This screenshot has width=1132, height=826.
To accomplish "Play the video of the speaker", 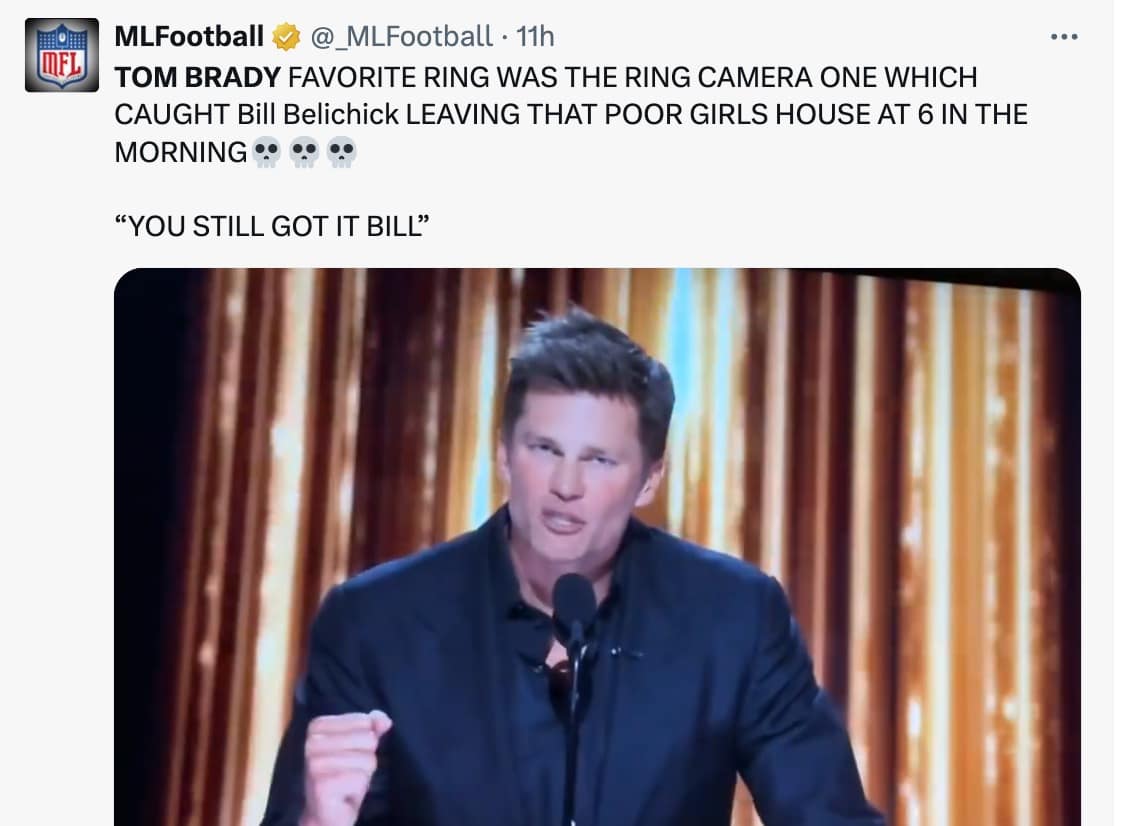I will pyautogui.click(x=597, y=547).
